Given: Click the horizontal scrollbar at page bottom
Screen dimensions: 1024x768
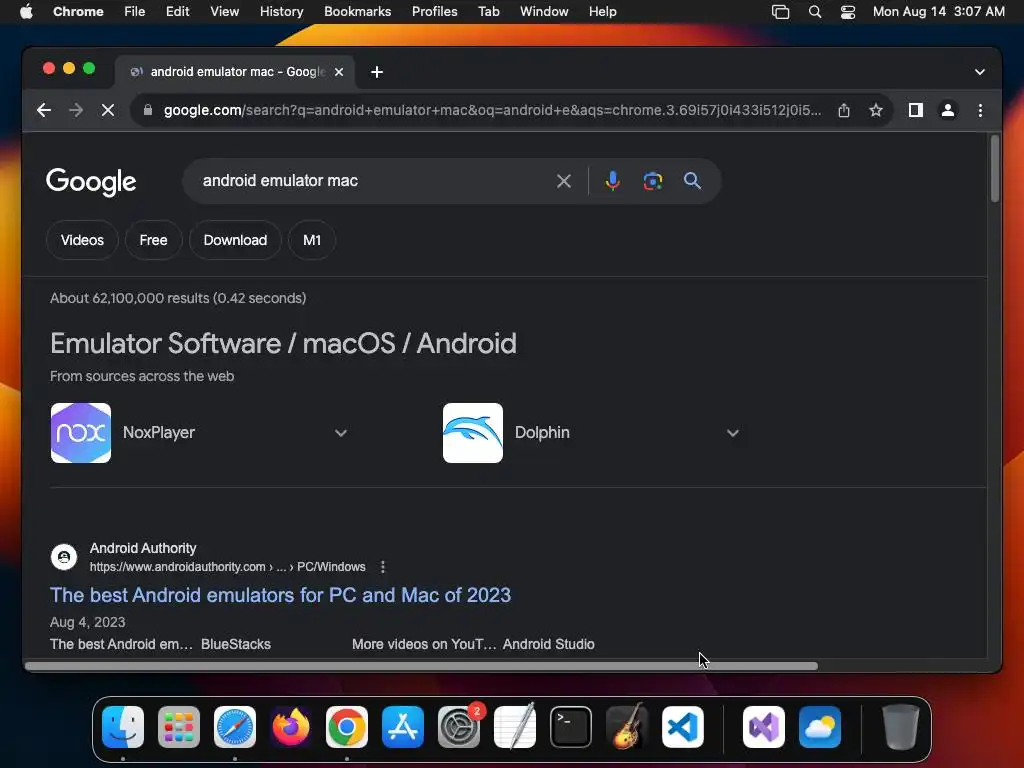Looking at the screenshot, I should (x=421, y=666).
